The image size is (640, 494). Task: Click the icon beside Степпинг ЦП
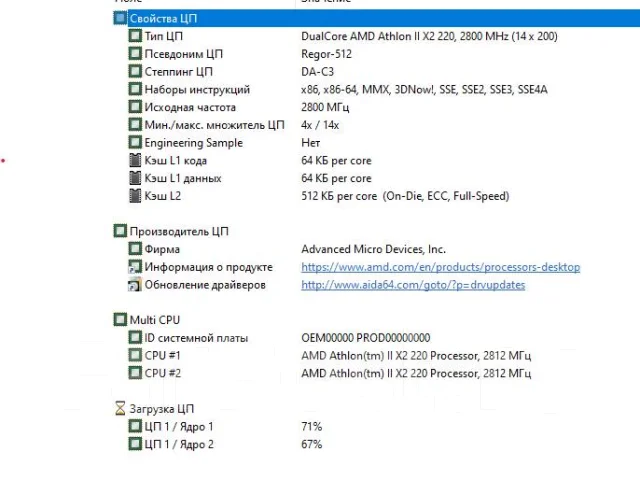[135, 71]
